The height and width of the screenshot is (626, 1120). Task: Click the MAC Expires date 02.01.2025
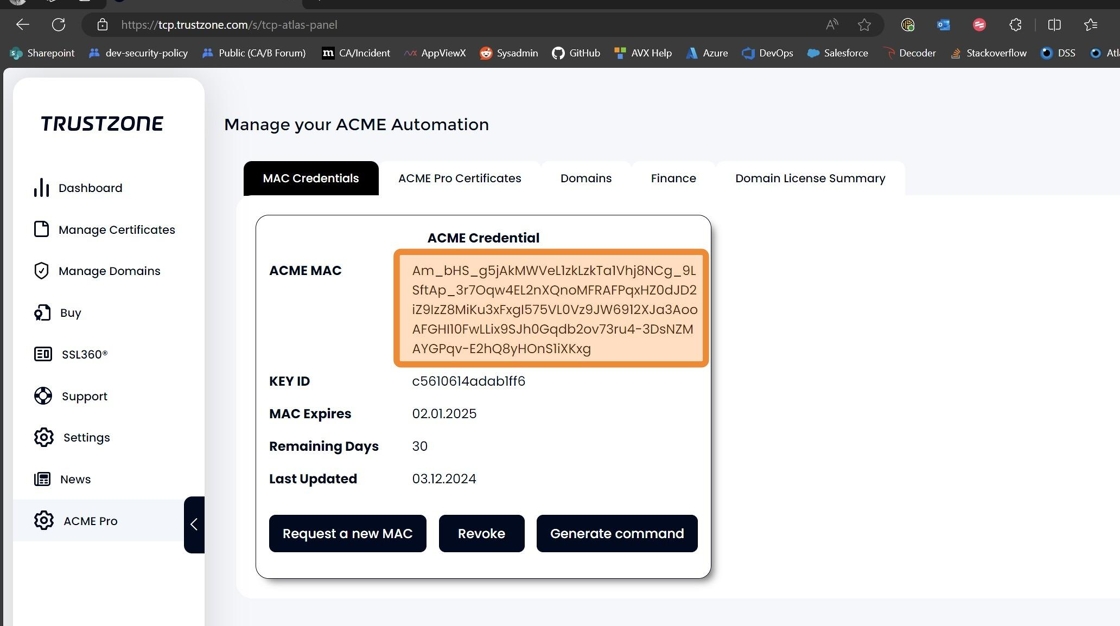pos(444,414)
